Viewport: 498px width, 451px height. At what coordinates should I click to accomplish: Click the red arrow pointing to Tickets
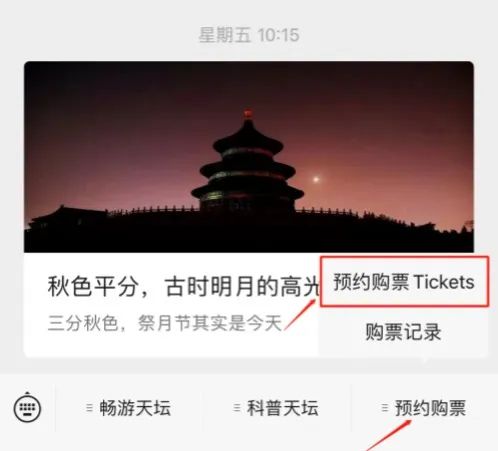click(x=300, y=315)
